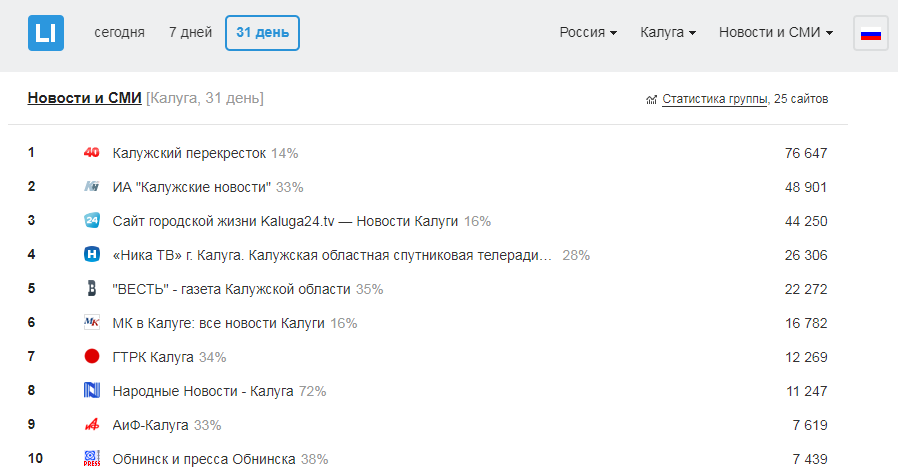This screenshot has height=476, width=898.
Task: Select the 31 день period tab
Action: (263, 33)
